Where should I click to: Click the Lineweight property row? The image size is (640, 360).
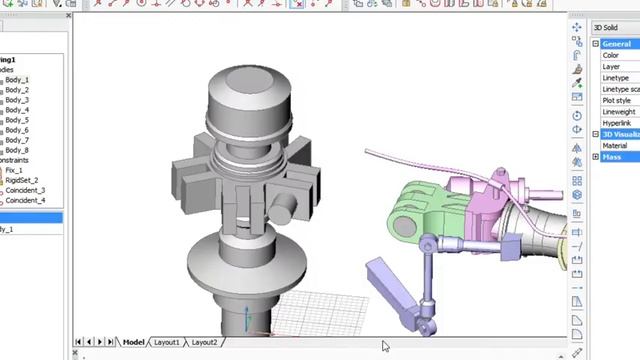point(620,112)
